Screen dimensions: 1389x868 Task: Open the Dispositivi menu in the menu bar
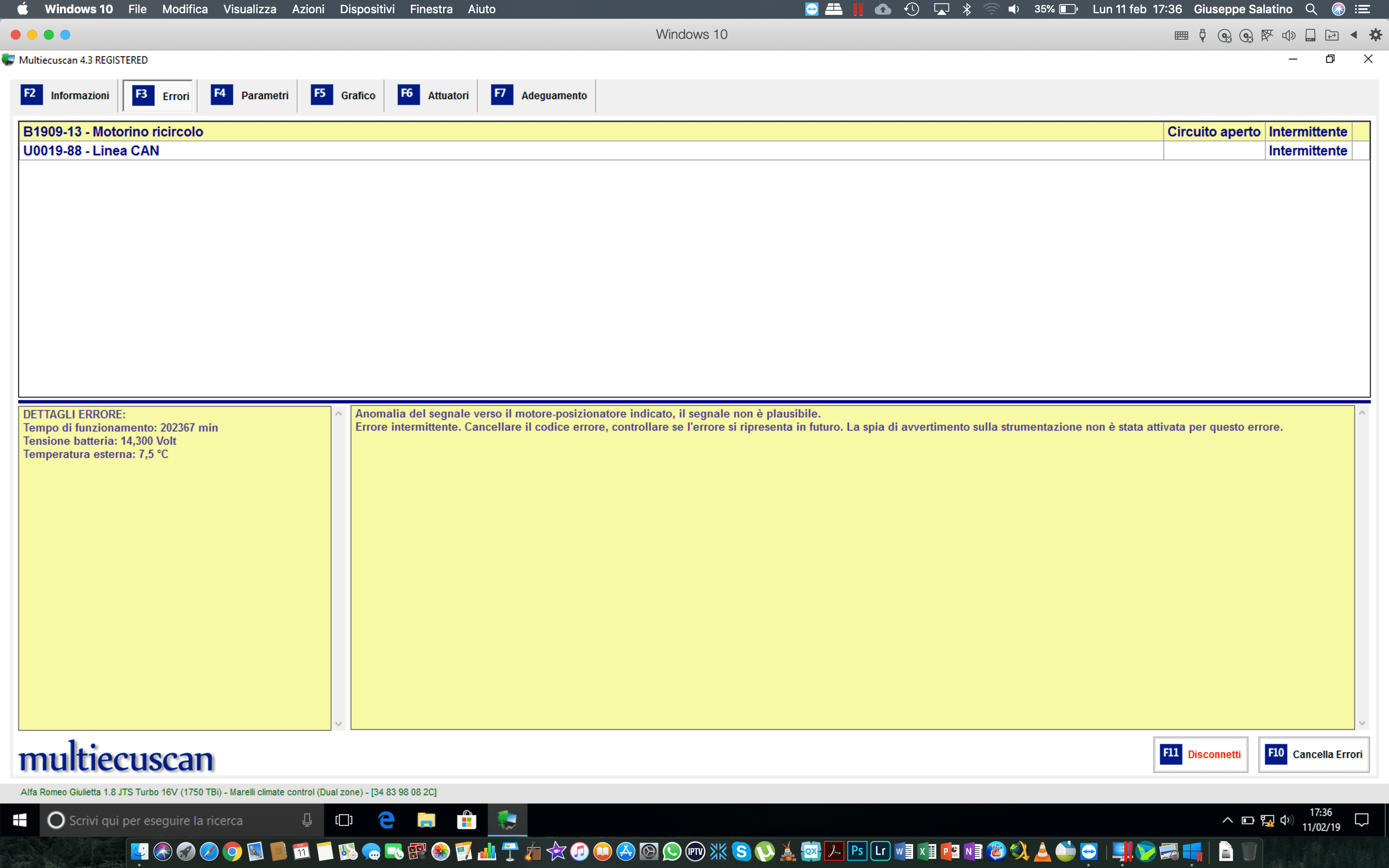[367, 9]
